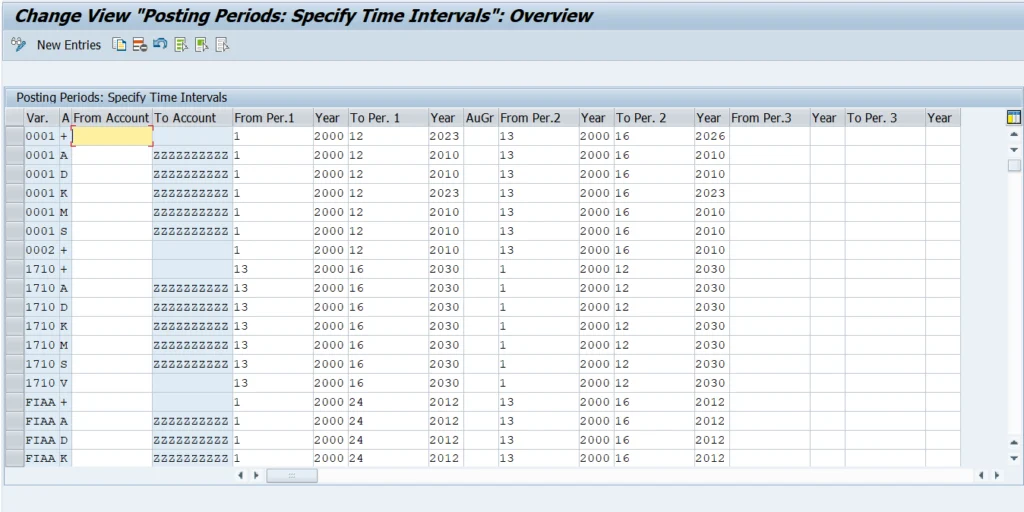Click the To Per. 2 column header
The width and height of the screenshot is (1024, 512).
654,118
